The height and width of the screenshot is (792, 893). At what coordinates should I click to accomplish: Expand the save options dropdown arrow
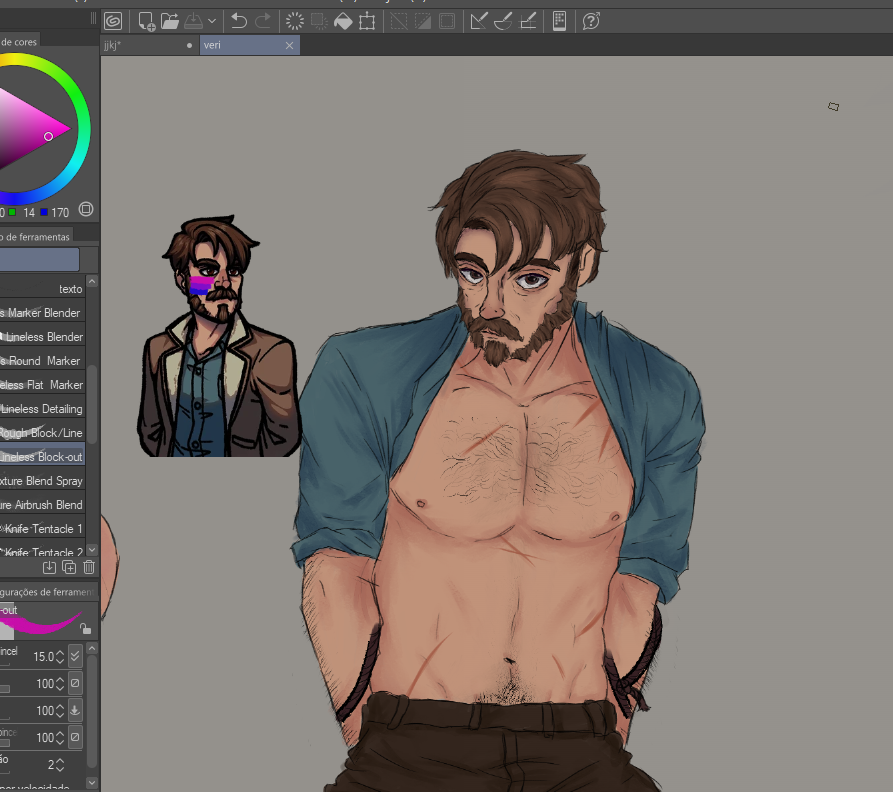tap(212, 22)
